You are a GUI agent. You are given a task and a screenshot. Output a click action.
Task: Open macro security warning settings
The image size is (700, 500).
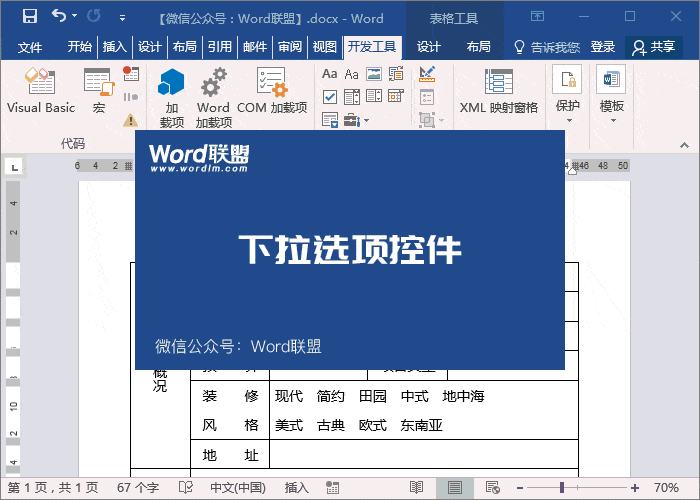130,120
